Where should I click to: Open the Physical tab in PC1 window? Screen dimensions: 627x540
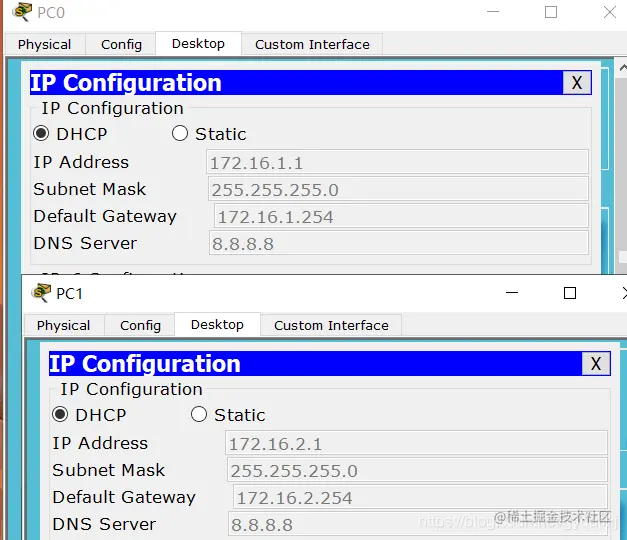pyautogui.click(x=63, y=326)
